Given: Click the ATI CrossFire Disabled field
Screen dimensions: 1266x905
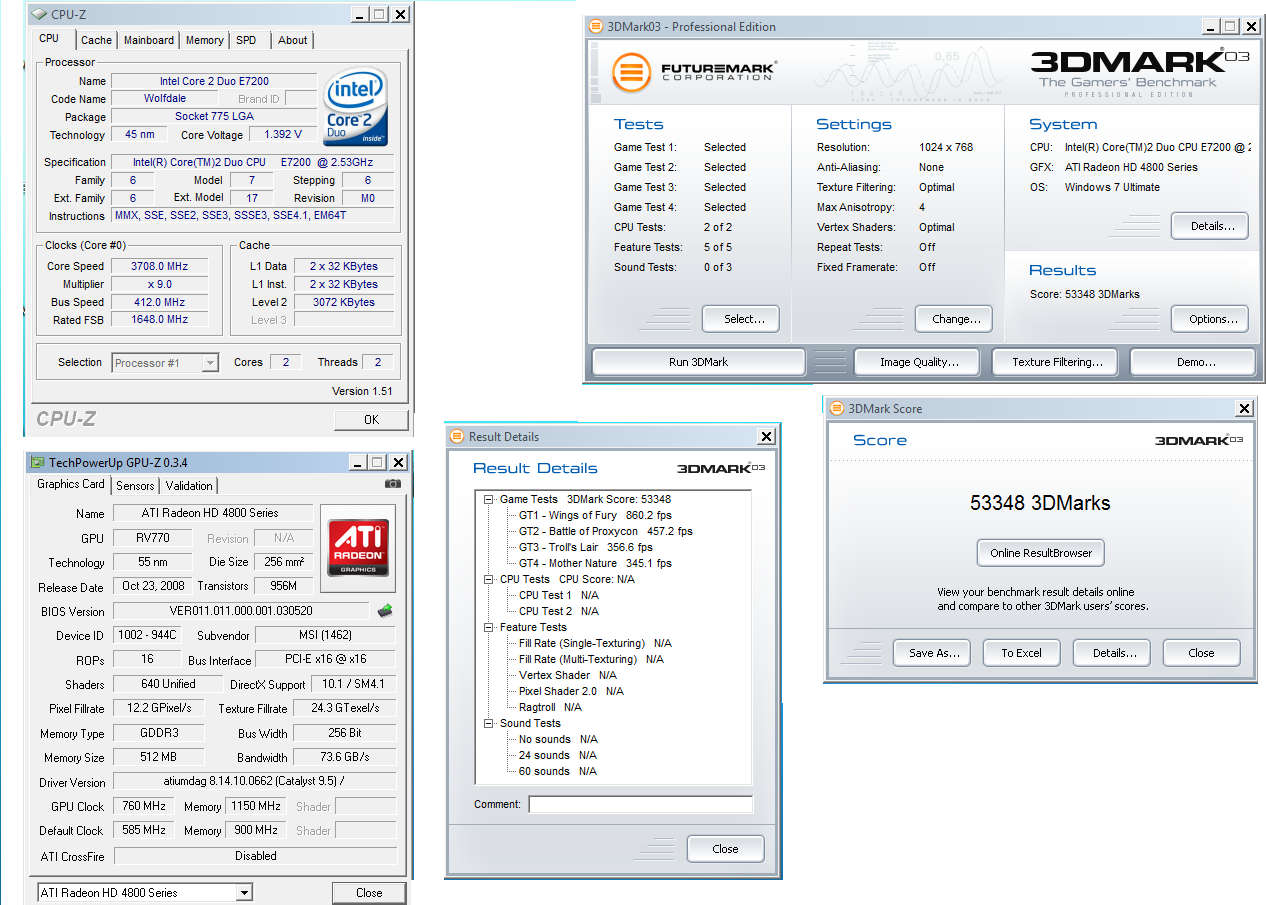Looking at the screenshot, I should [255, 856].
